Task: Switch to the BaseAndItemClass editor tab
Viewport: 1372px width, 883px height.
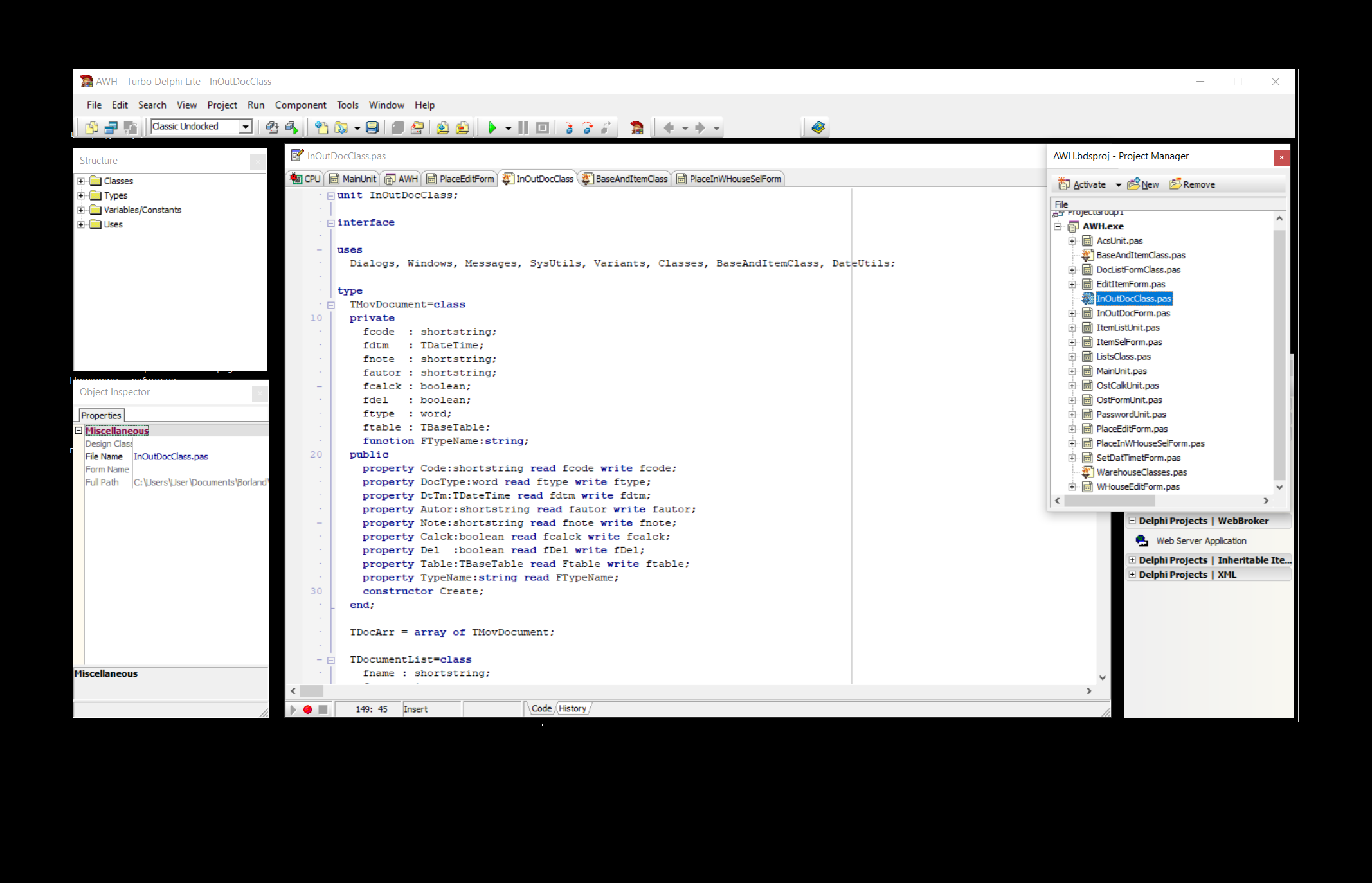Action: [624, 179]
